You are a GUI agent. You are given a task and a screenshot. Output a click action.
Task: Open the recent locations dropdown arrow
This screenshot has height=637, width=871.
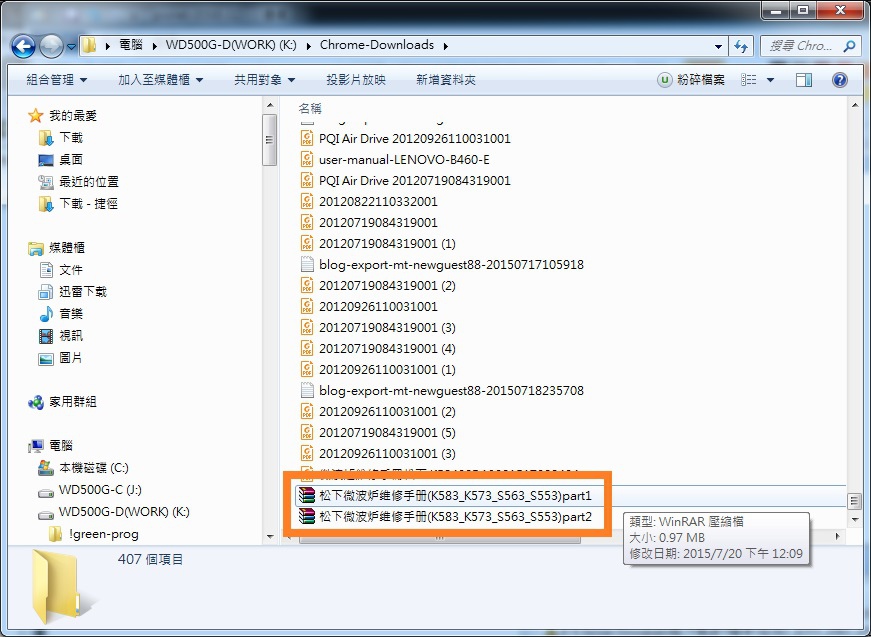pos(71,47)
